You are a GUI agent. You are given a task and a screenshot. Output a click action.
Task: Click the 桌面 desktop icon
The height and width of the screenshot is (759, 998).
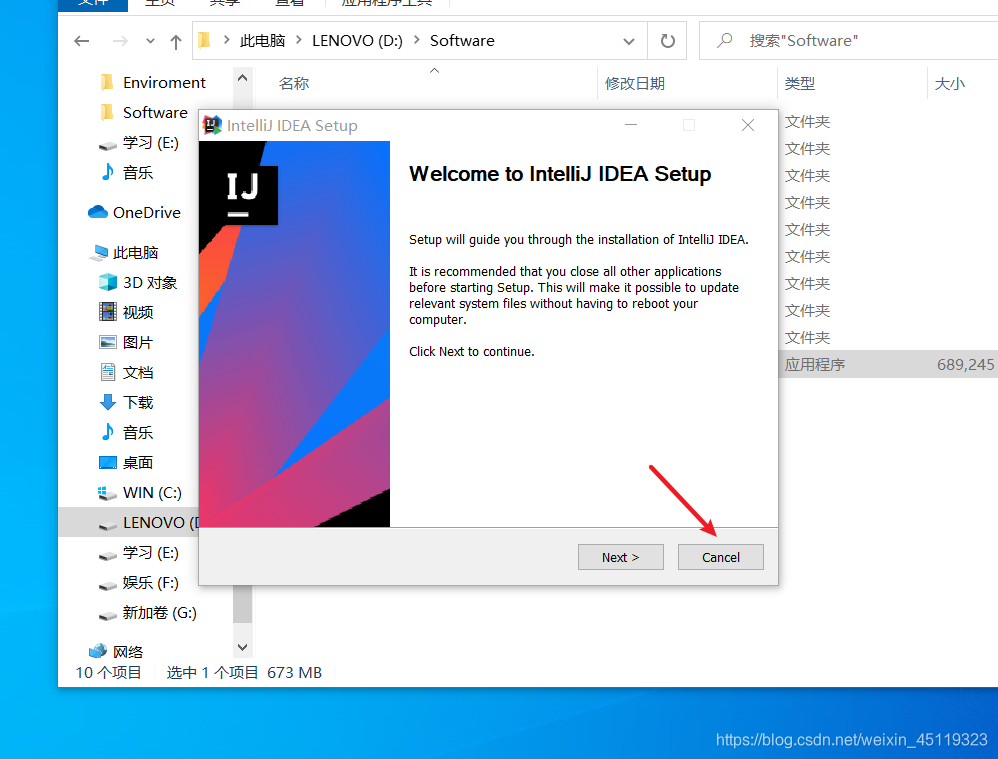(108, 462)
